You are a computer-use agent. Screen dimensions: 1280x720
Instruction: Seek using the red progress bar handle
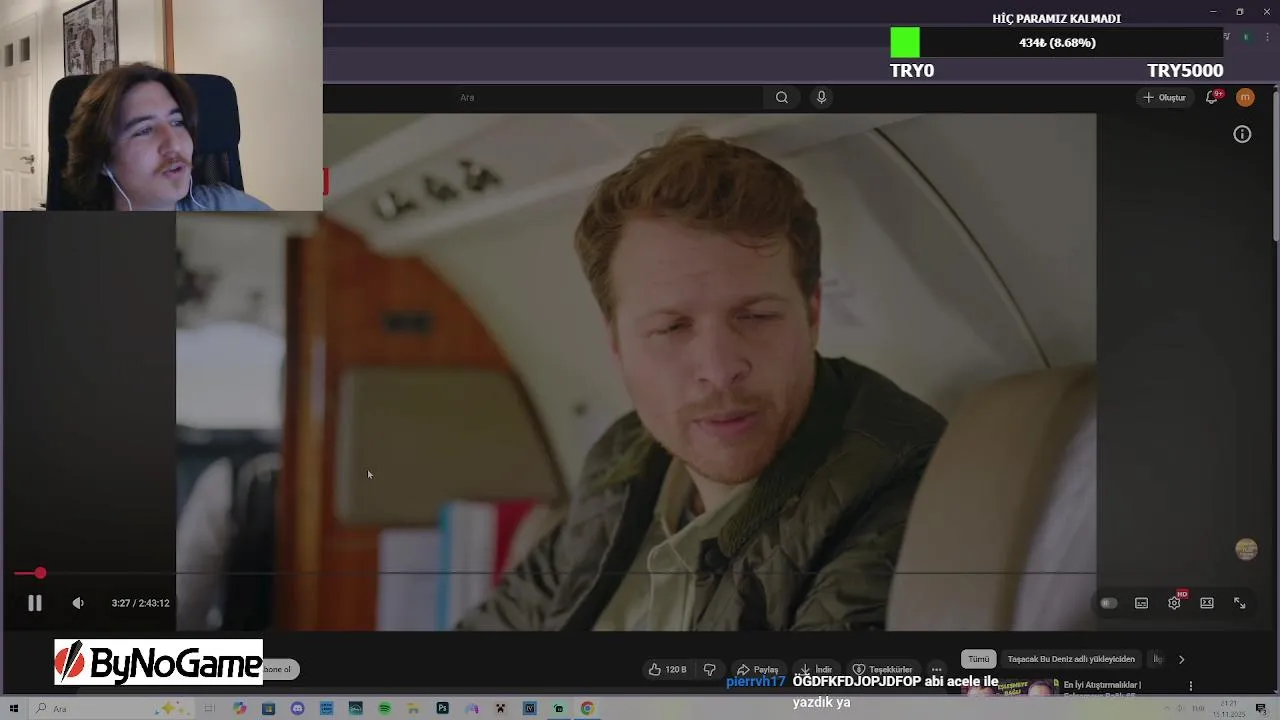tap(40, 573)
